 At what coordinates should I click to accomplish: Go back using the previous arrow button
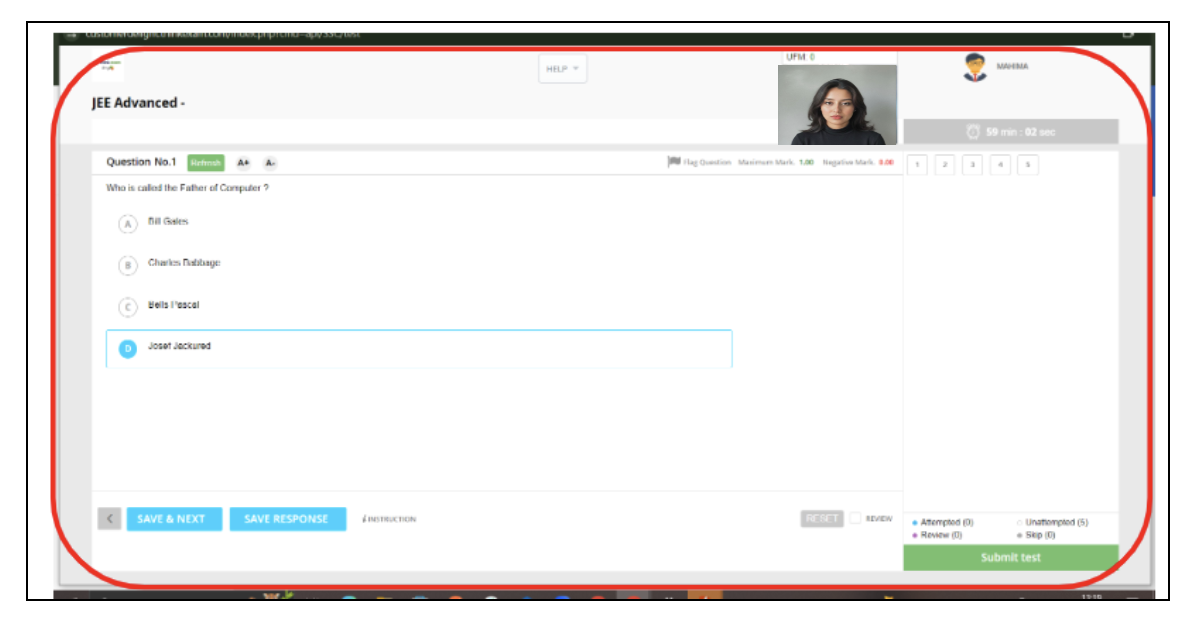[110, 519]
